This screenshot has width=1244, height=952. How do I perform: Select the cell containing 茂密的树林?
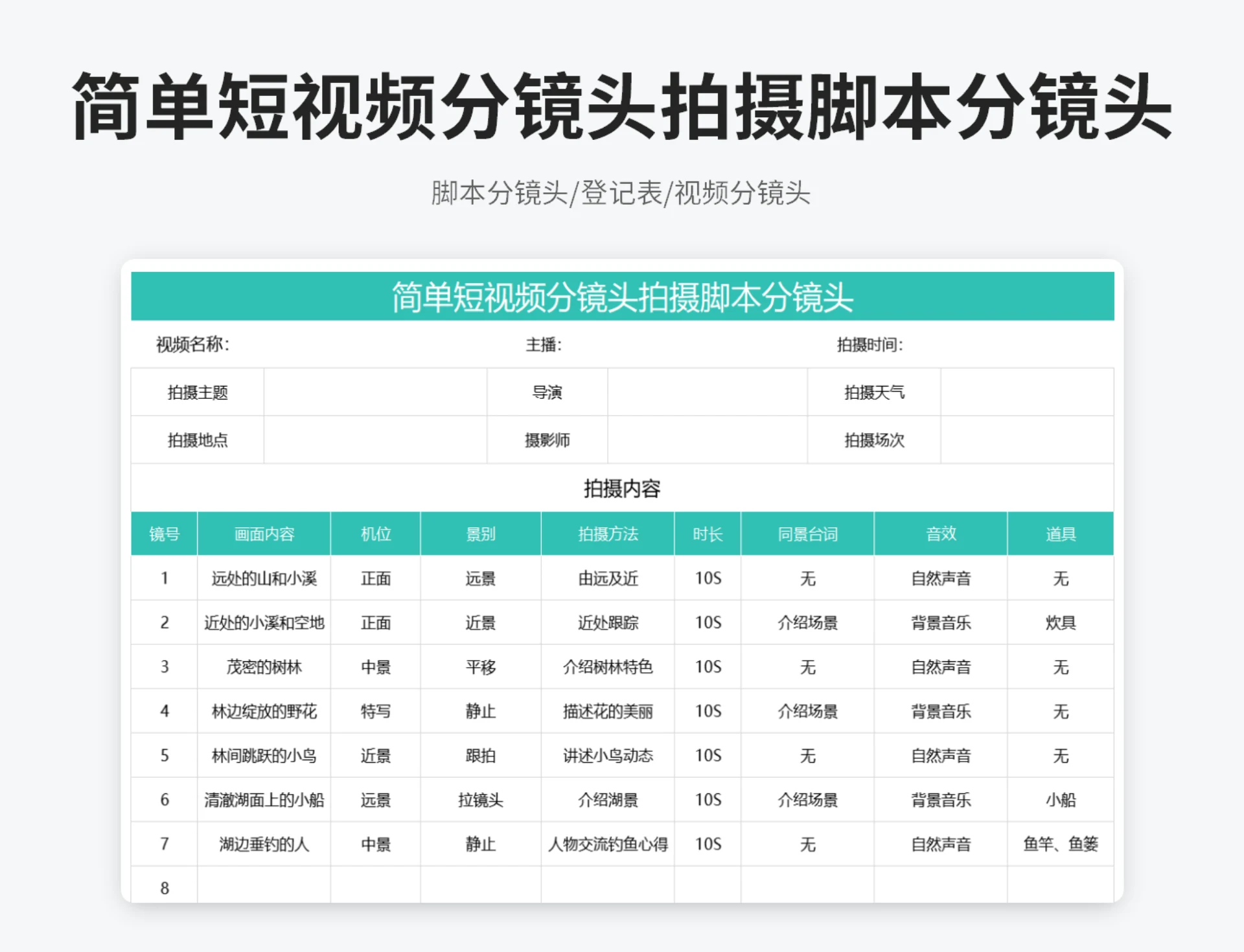click(x=264, y=667)
